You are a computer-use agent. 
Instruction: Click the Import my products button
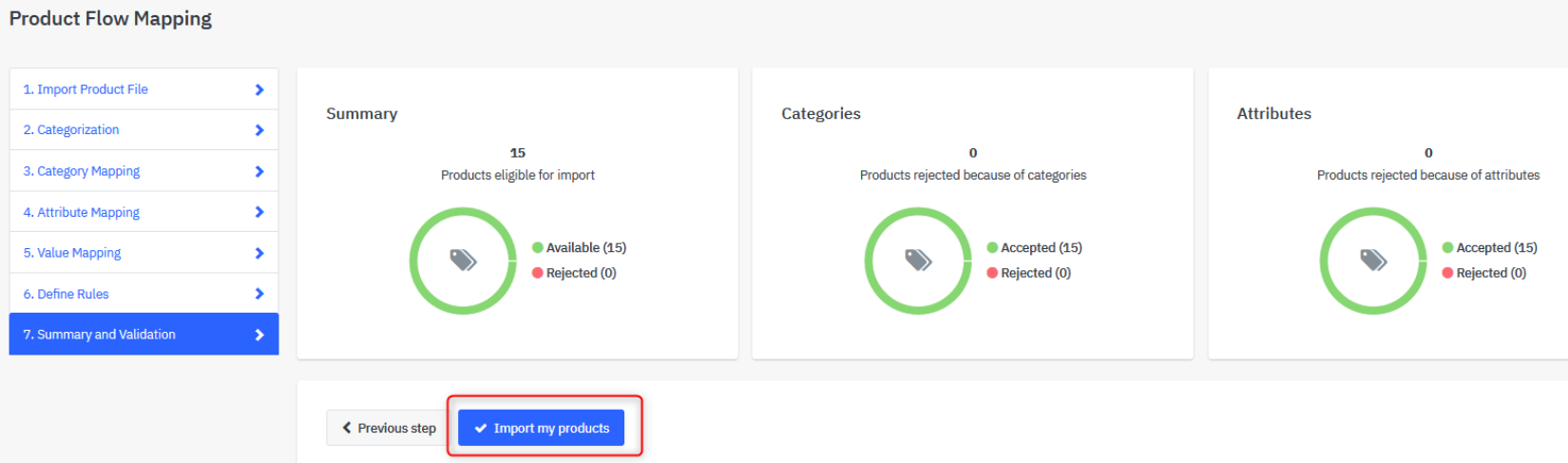pyautogui.click(x=541, y=428)
